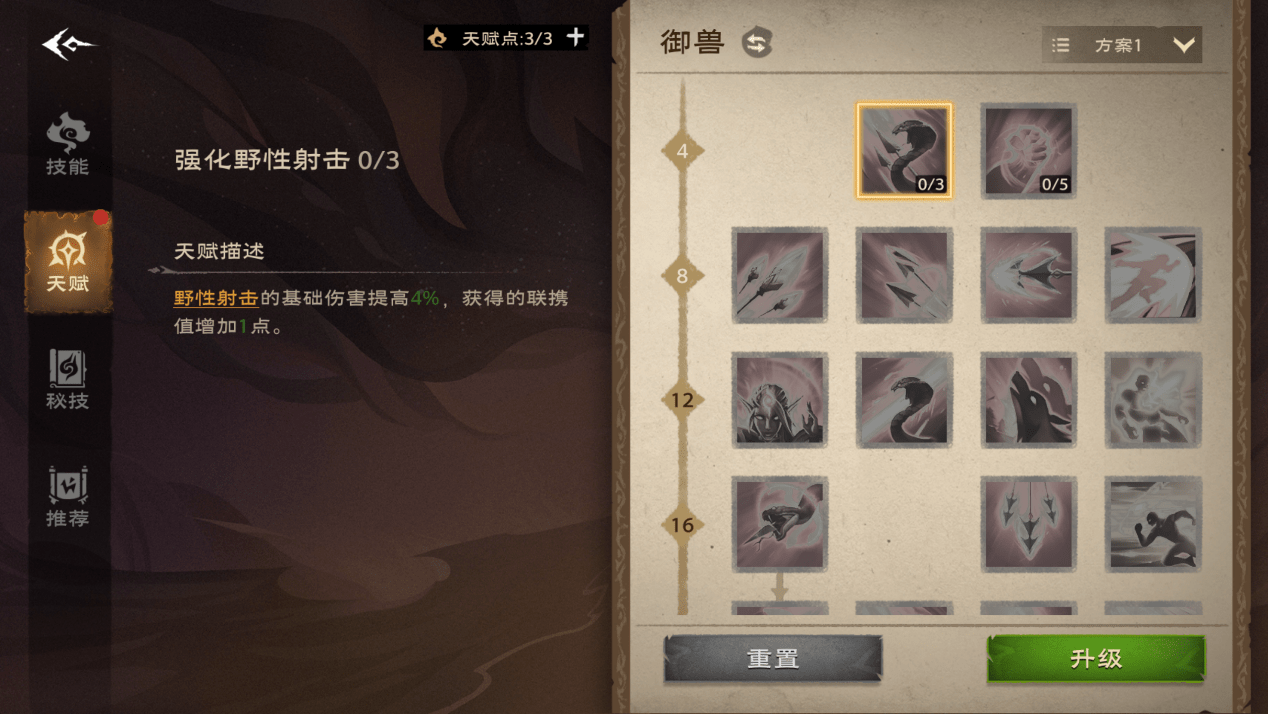Select the snake talent with 0/3 points

[x=904, y=151]
